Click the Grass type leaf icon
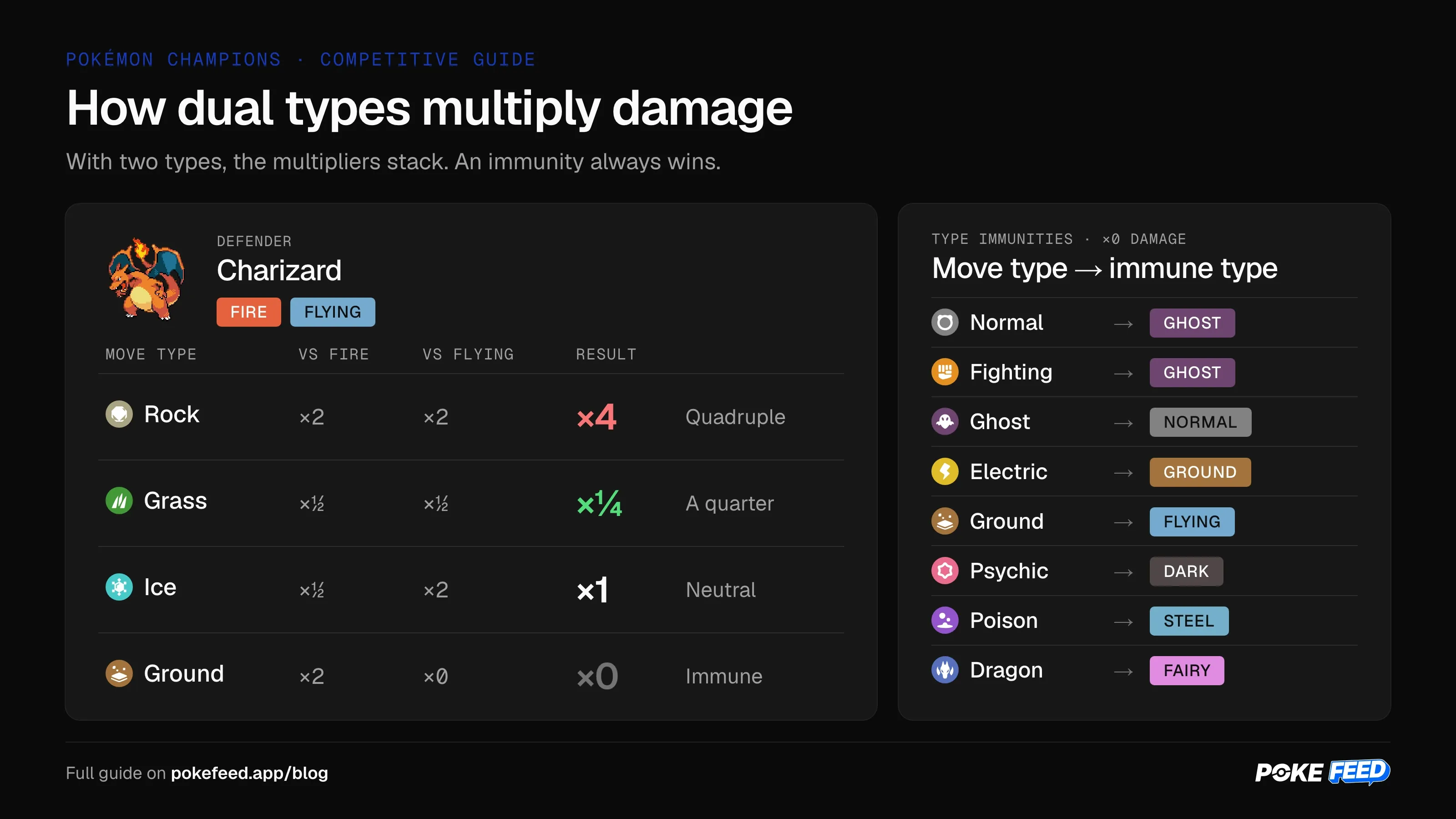This screenshot has width=1456, height=819. tap(119, 501)
